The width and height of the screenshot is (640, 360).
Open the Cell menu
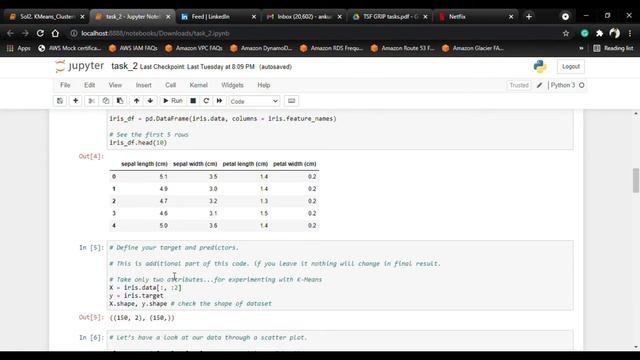pyautogui.click(x=171, y=85)
